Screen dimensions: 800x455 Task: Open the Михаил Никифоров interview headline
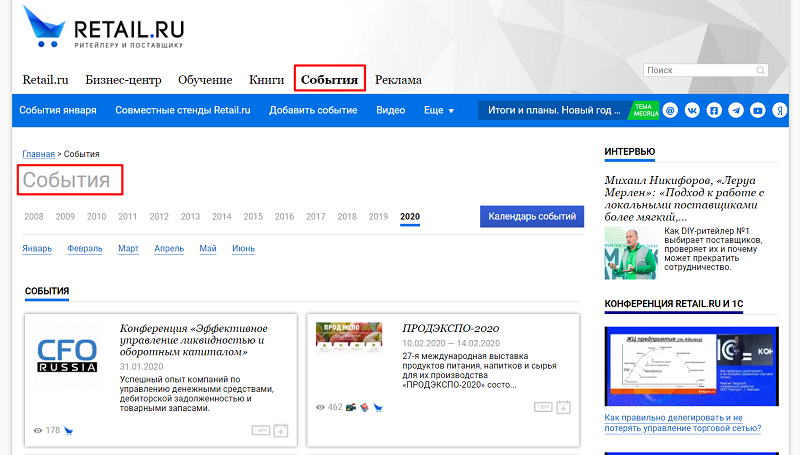click(x=684, y=199)
